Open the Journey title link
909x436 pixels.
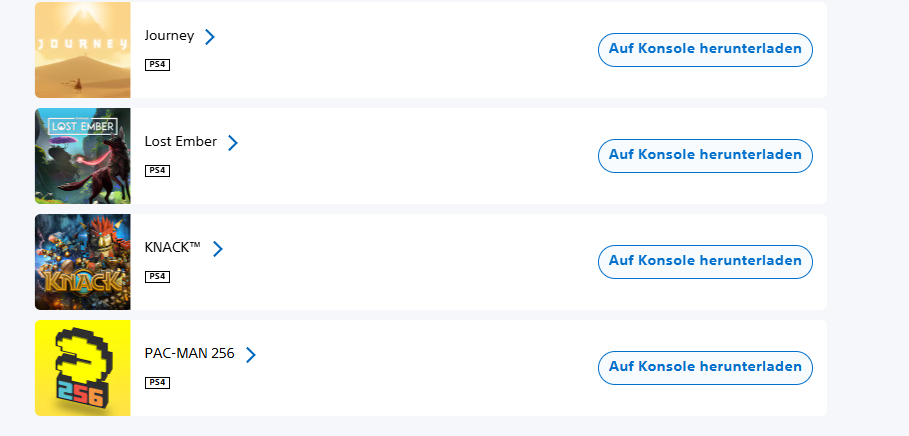tap(169, 36)
